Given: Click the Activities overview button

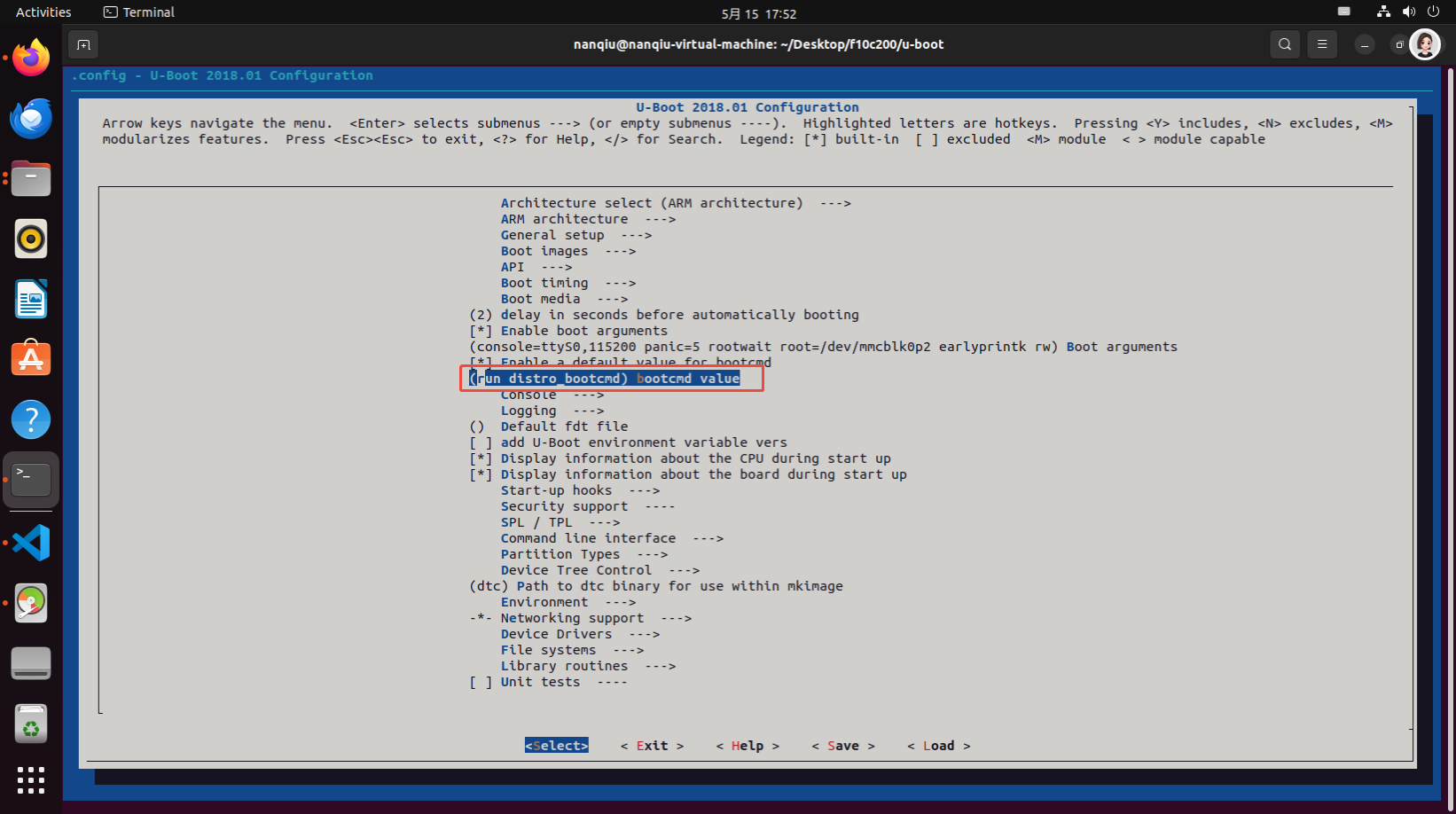Looking at the screenshot, I should (x=43, y=12).
